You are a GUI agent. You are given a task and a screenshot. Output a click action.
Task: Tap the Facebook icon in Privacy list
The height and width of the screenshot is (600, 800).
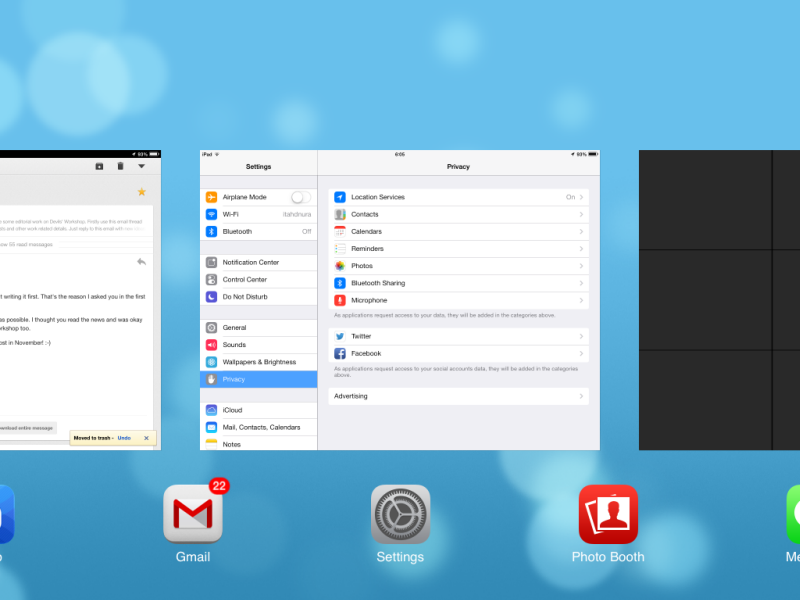[340, 354]
